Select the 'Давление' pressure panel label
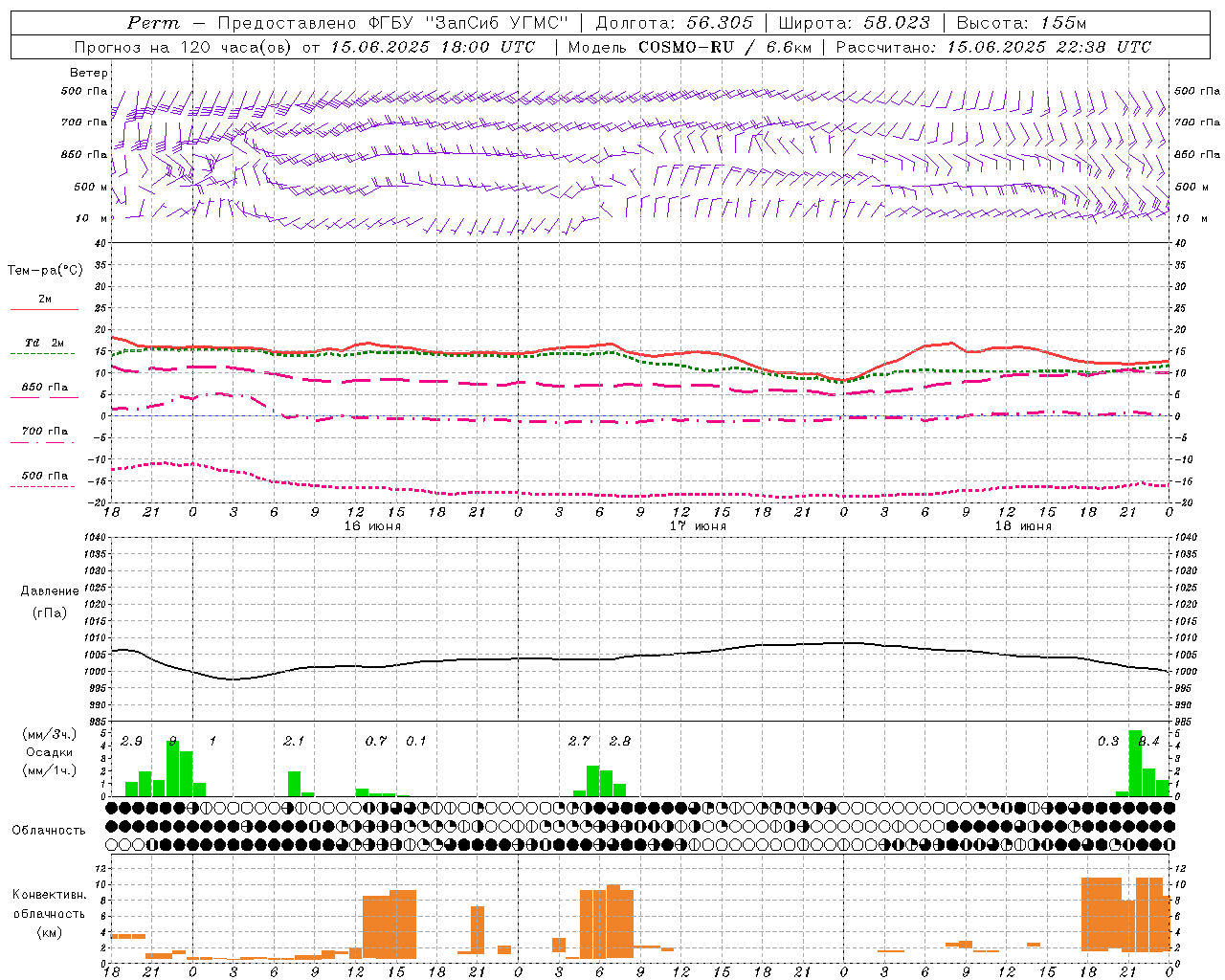1225x980 pixels. pos(50,591)
